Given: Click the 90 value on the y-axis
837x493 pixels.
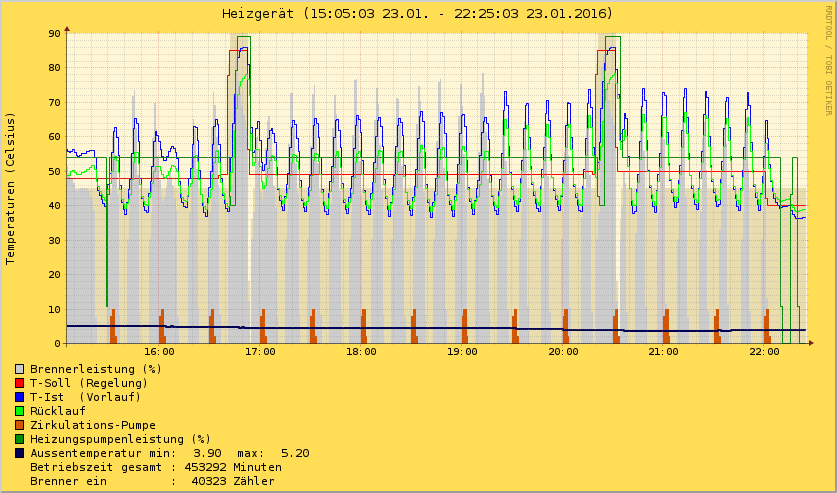Looking at the screenshot, I should [x=54, y=34].
